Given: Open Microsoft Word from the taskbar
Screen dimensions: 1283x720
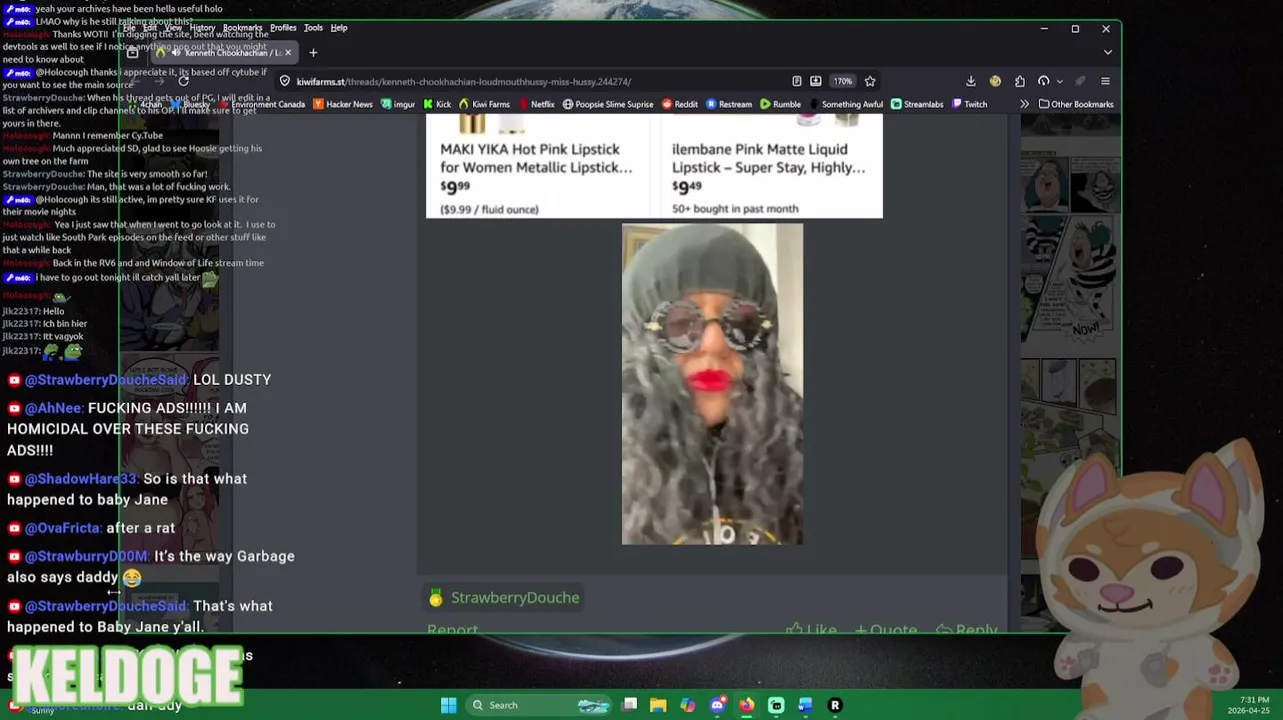Looking at the screenshot, I should (805, 705).
